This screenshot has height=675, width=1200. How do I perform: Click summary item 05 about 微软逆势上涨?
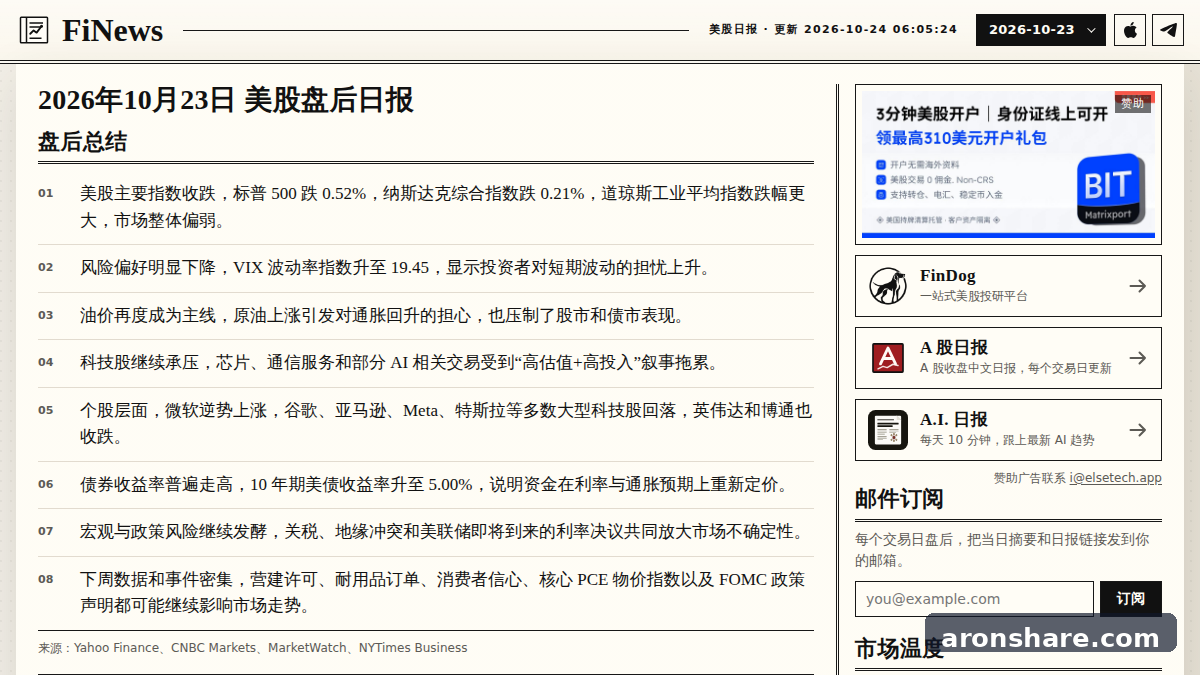point(426,424)
